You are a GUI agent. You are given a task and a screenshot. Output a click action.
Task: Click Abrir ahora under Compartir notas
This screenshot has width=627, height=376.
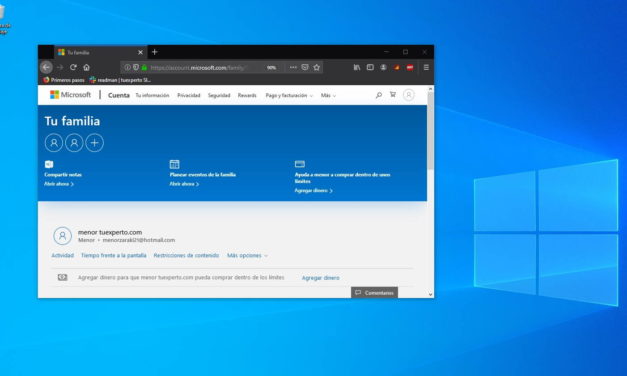point(59,184)
